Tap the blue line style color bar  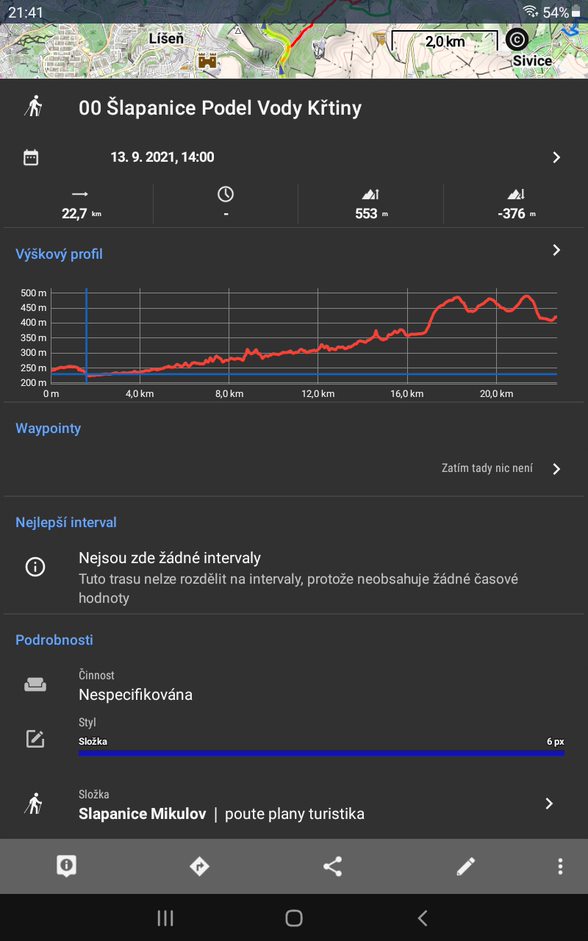tap(321, 753)
